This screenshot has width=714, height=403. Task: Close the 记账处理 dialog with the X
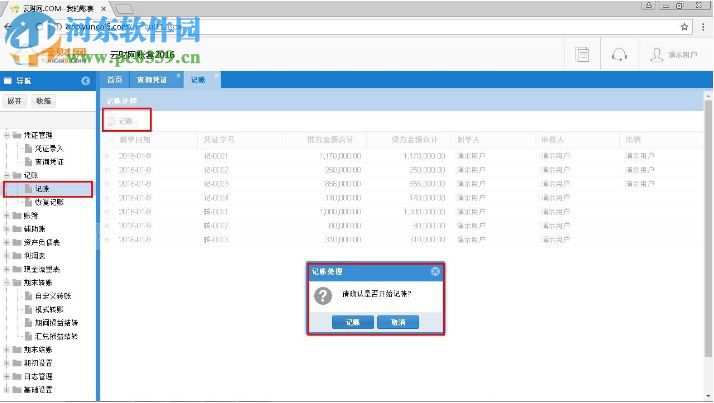pyautogui.click(x=435, y=271)
